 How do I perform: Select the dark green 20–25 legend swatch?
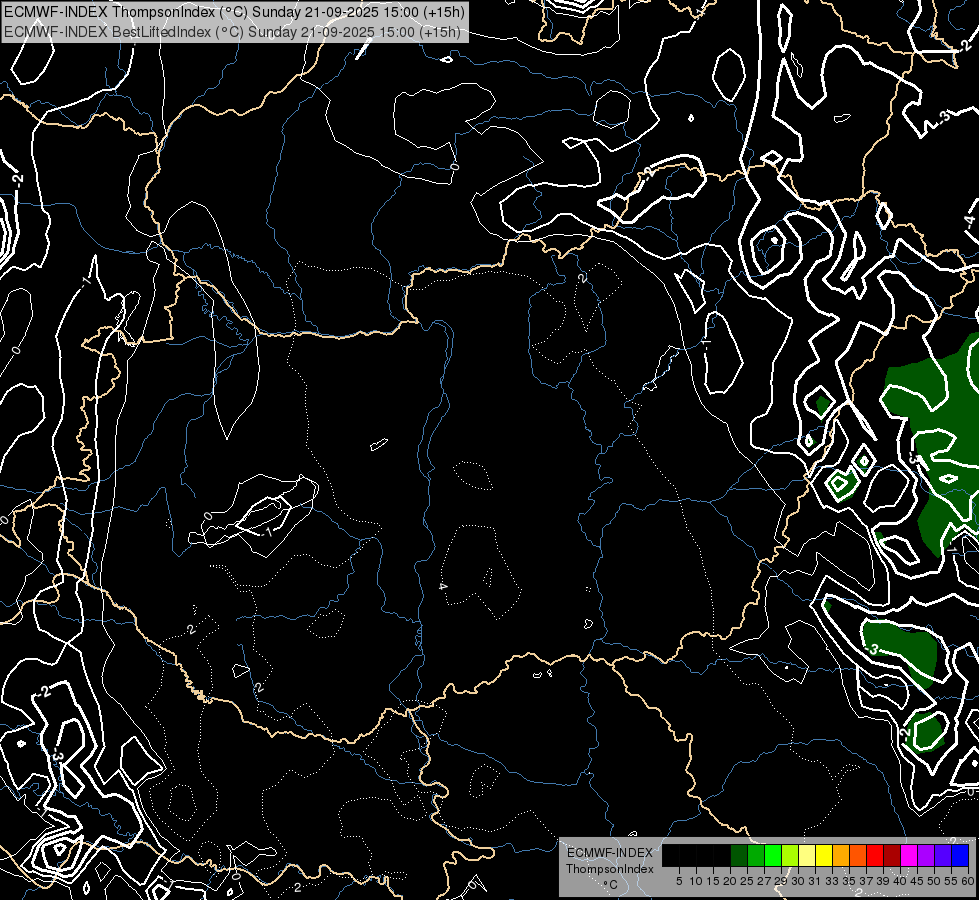point(739,855)
